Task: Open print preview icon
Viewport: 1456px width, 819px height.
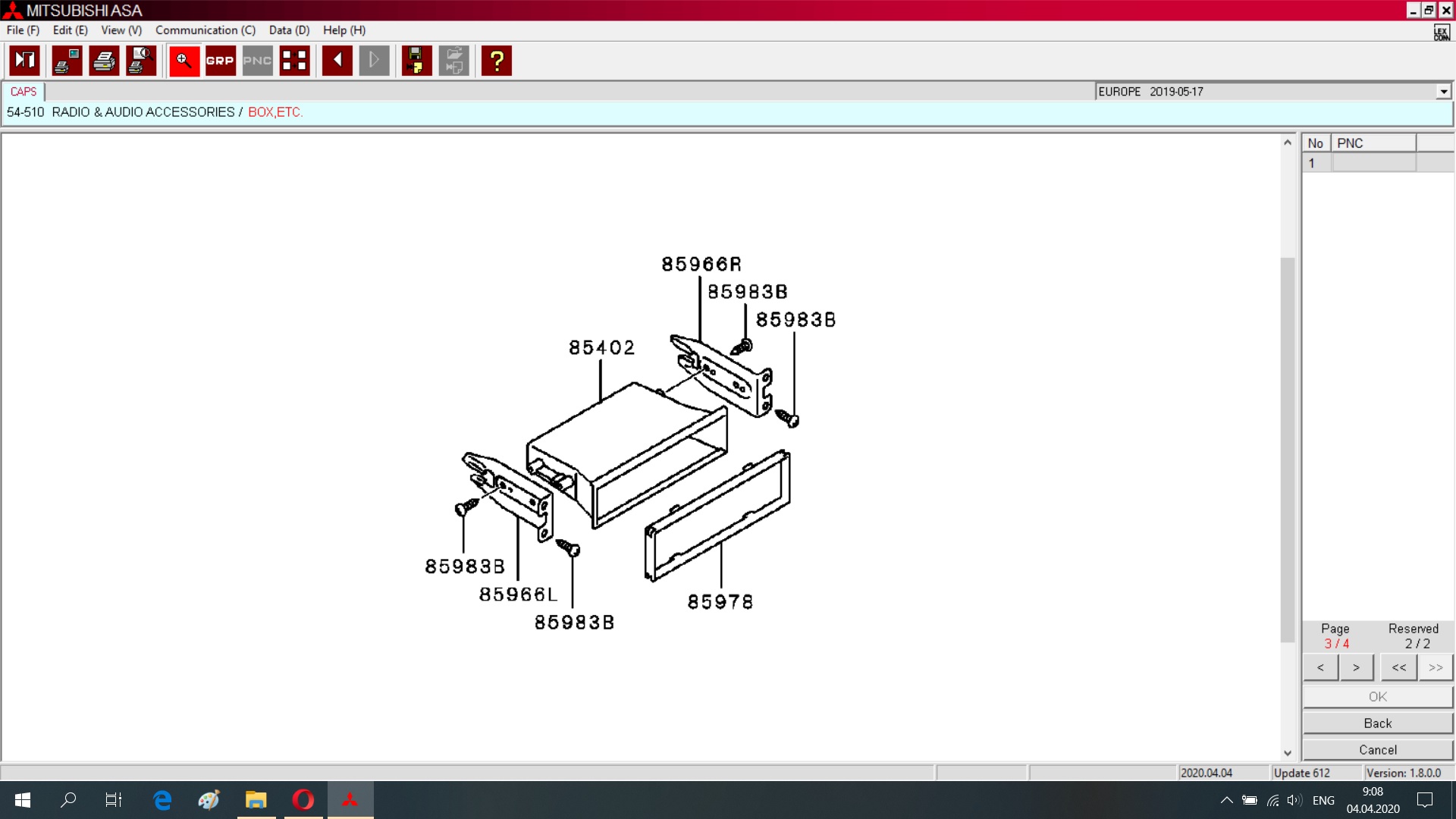Action: pos(141,61)
